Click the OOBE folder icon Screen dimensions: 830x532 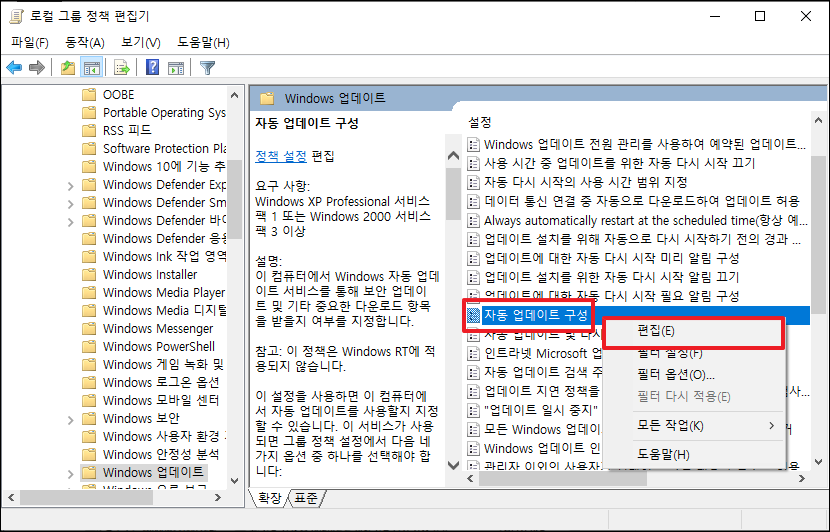(89, 95)
